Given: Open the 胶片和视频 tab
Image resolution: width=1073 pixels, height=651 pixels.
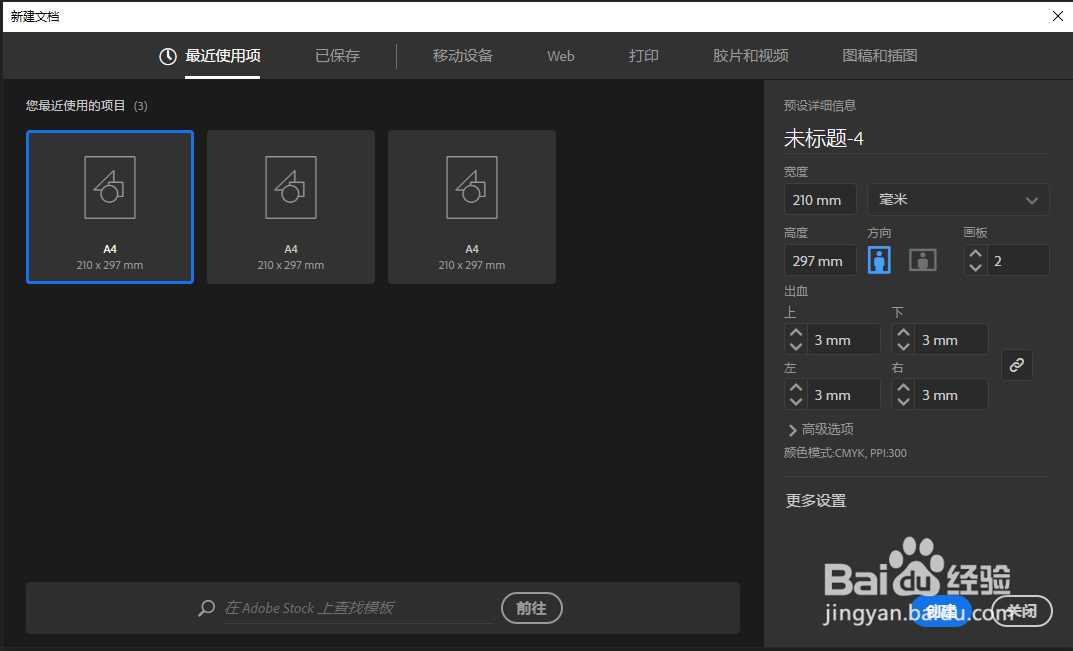Looking at the screenshot, I should click(750, 56).
